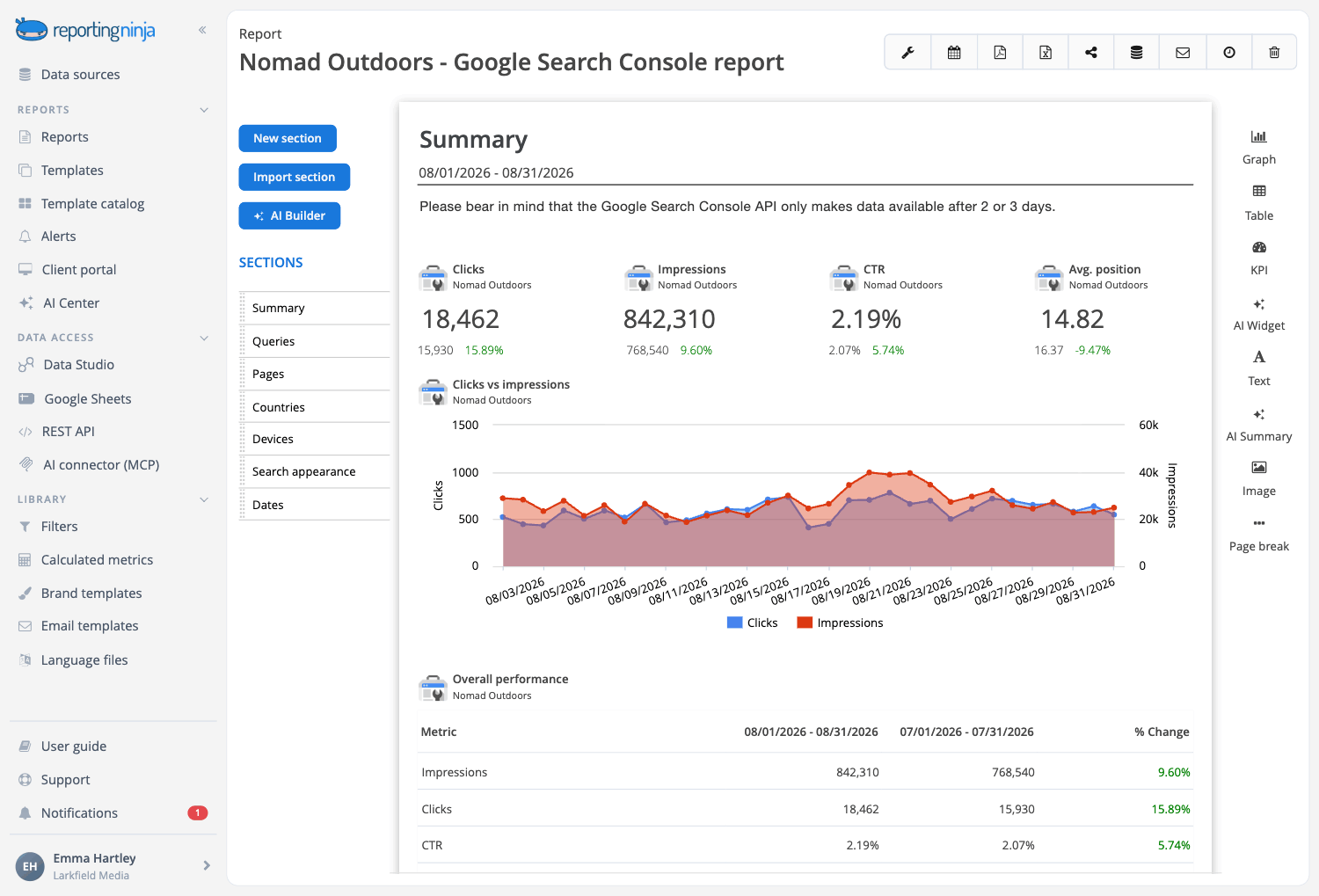
Task: Collapse the Data Access menu group
Action: tap(204, 338)
